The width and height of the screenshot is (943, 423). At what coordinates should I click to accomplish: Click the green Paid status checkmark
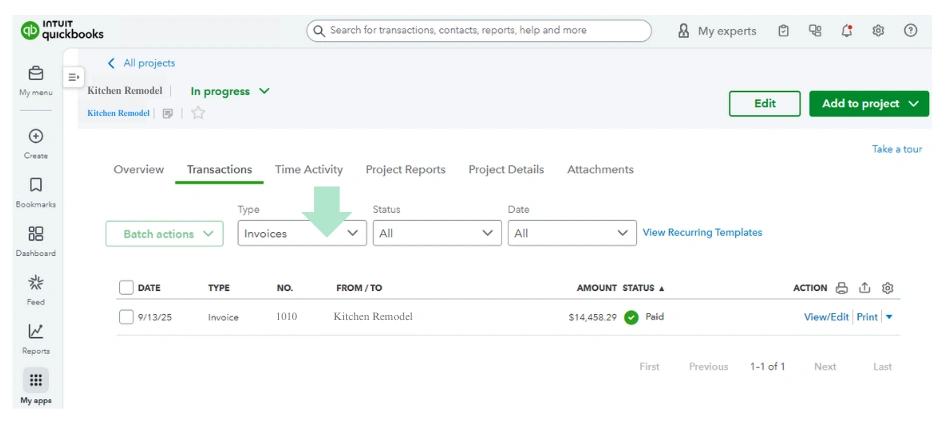point(631,317)
